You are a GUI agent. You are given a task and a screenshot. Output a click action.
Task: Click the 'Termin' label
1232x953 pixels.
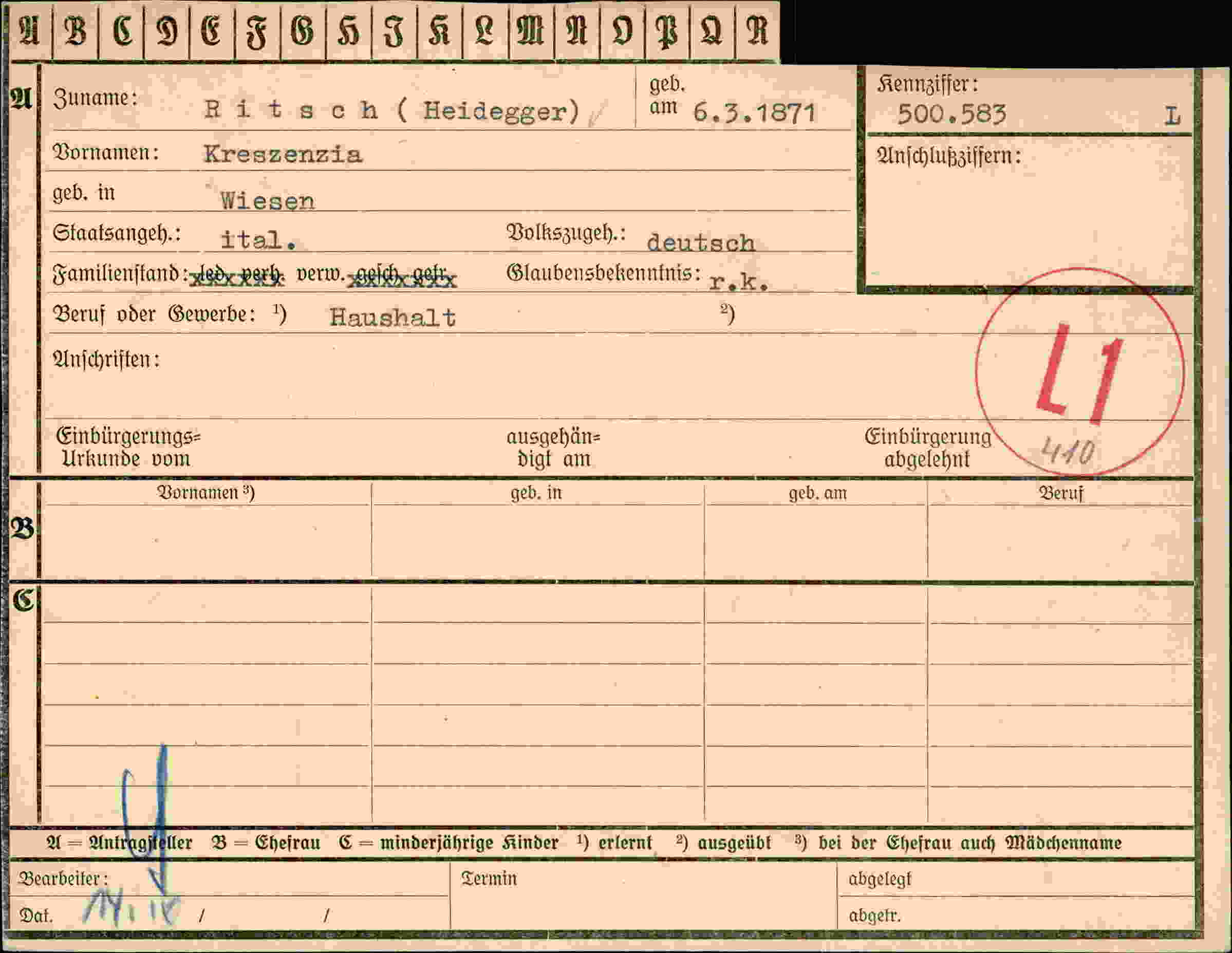(489, 879)
